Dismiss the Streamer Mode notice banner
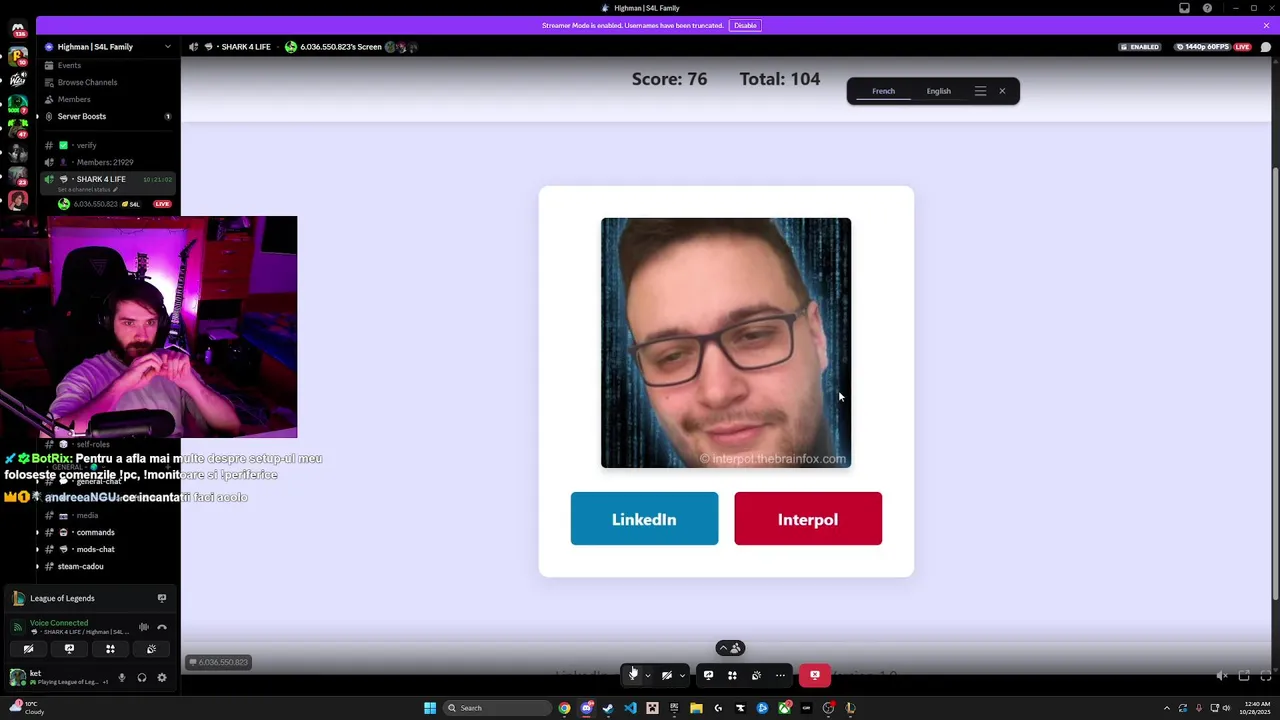Image resolution: width=1280 pixels, height=720 pixels. [1266, 25]
